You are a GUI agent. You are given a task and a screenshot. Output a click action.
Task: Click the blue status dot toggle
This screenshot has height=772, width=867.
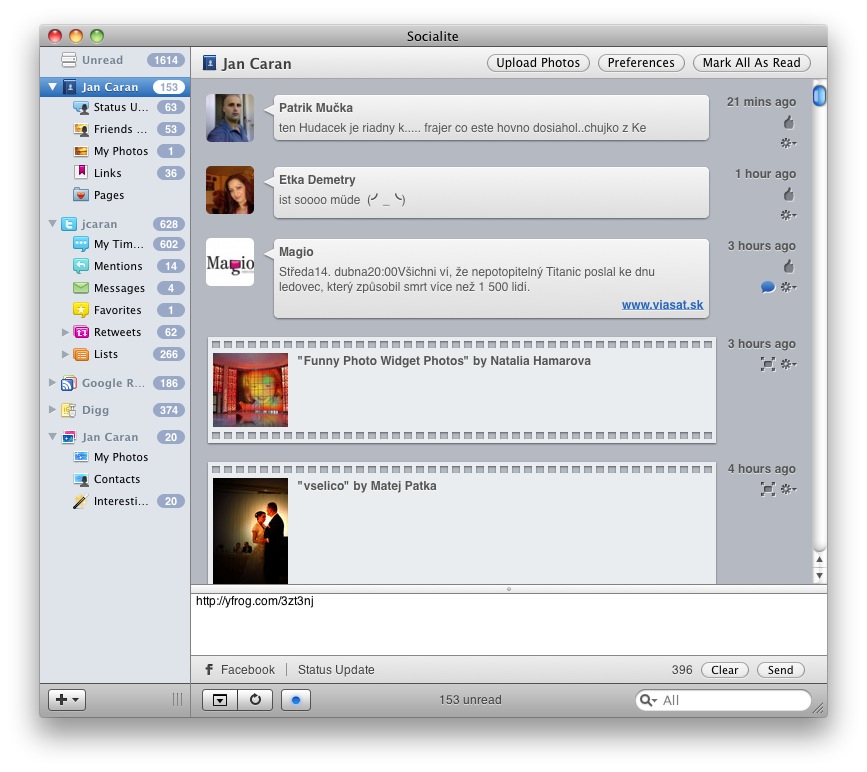(x=295, y=700)
